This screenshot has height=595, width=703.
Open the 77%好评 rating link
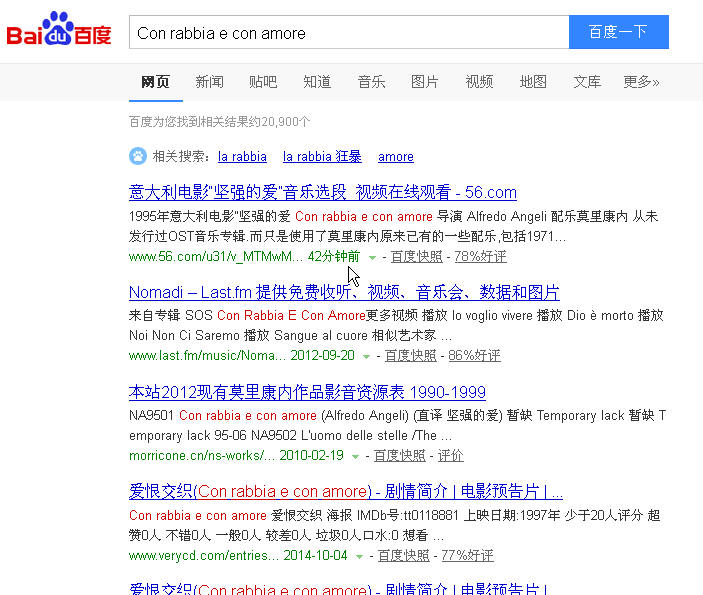[468, 556]
